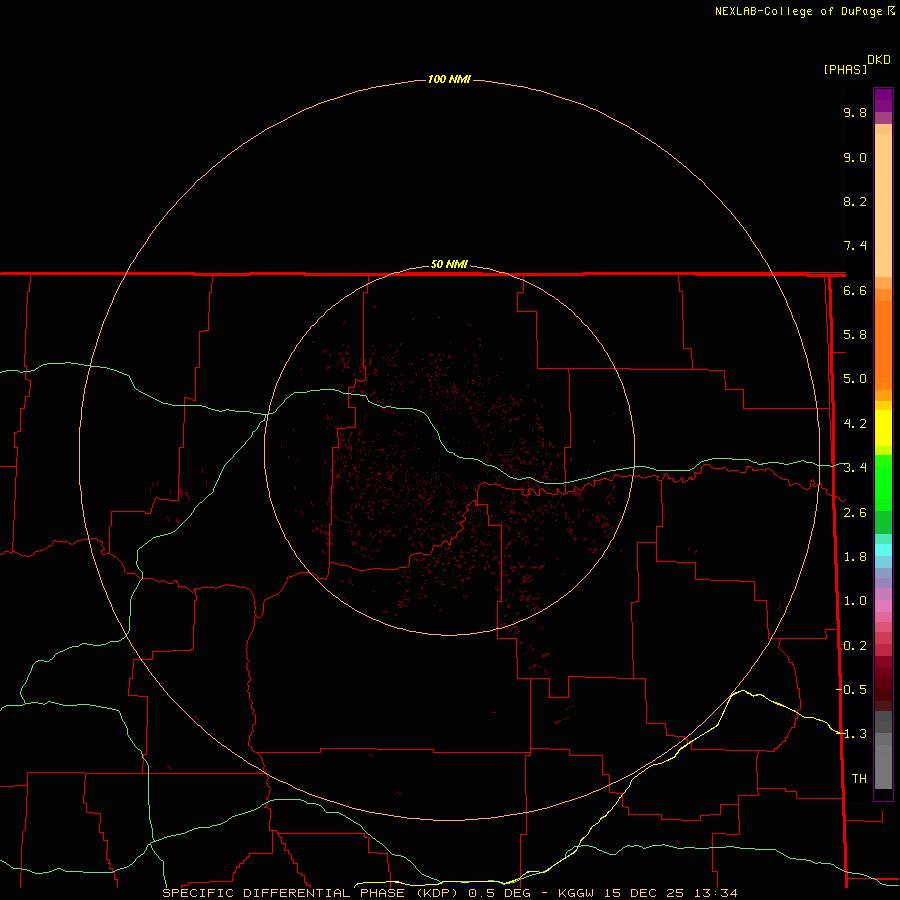This screenshot has width=900, height=900.
Task: Click the "TH" threshold legend label
Action: coord(859,779)
